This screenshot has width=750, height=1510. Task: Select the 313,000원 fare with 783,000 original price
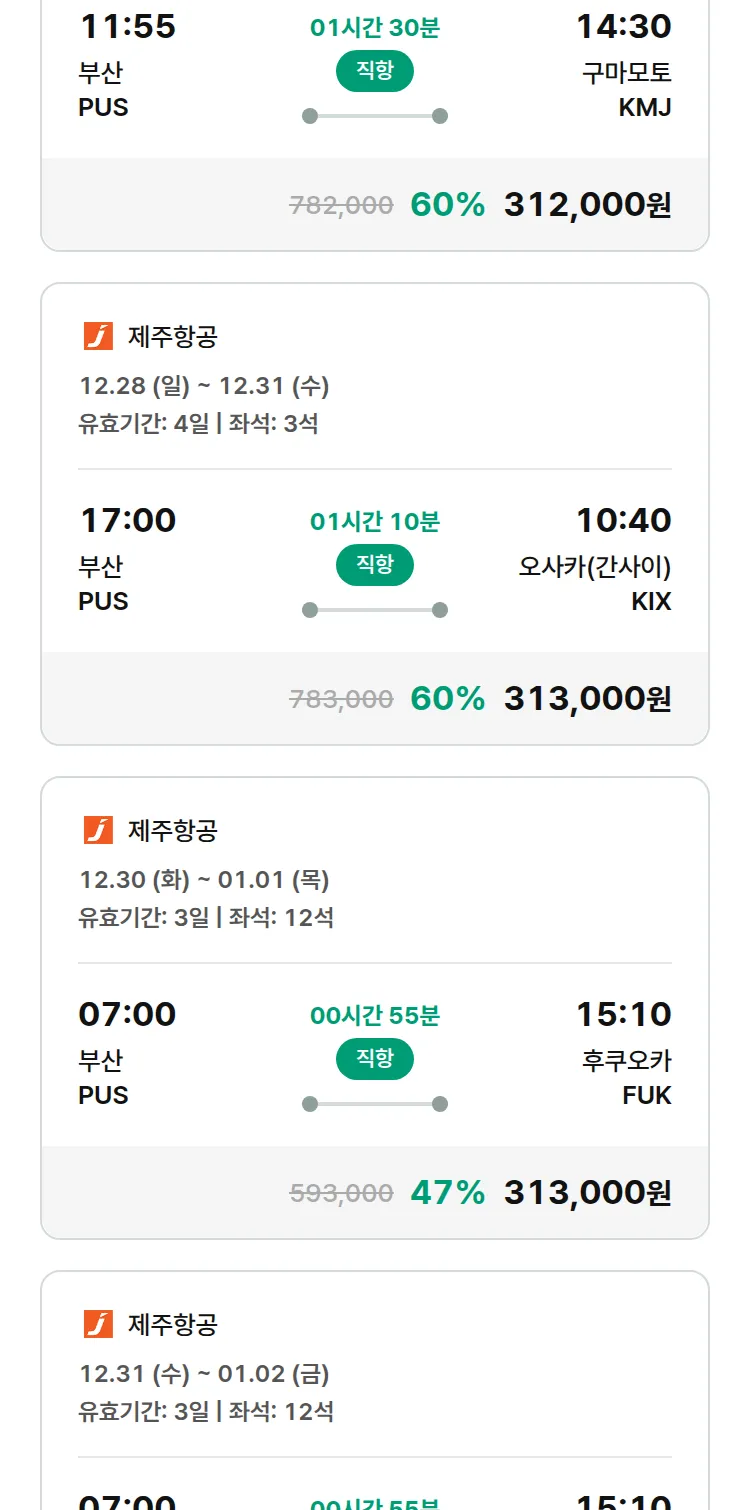(587, 699)
